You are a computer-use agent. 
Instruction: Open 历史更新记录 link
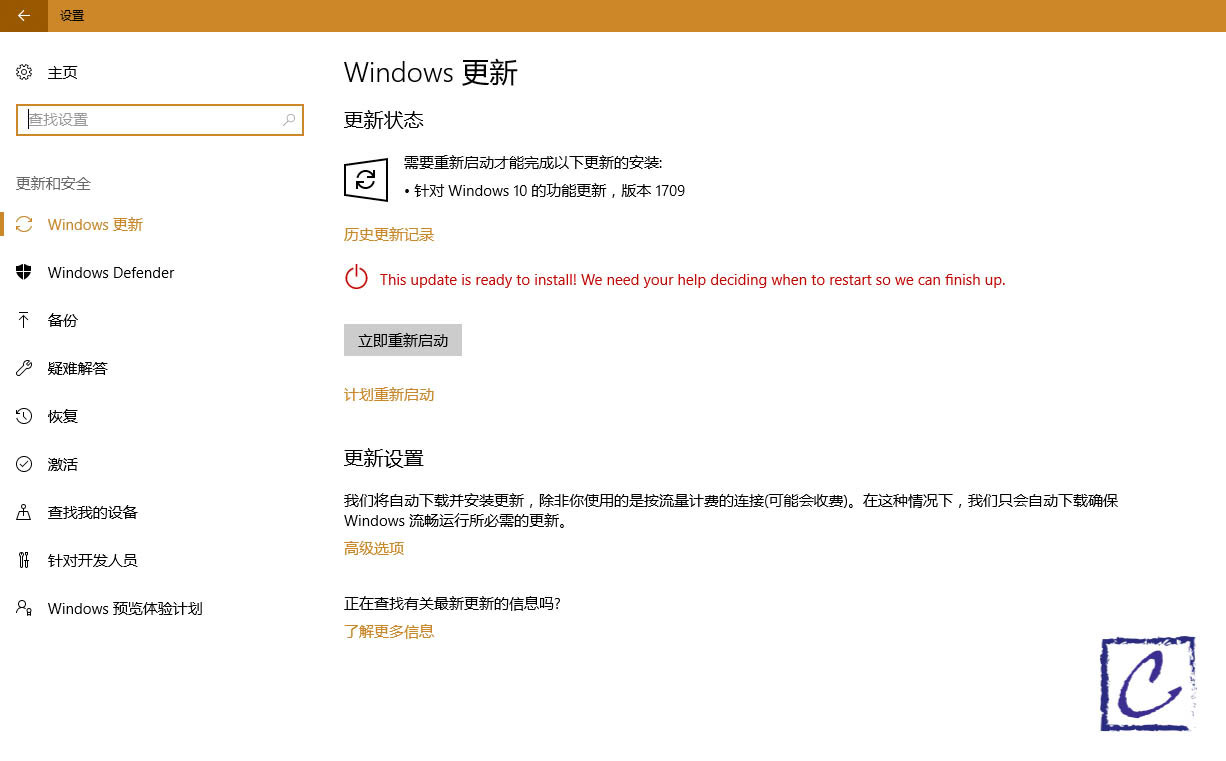[x=389, y=235]
